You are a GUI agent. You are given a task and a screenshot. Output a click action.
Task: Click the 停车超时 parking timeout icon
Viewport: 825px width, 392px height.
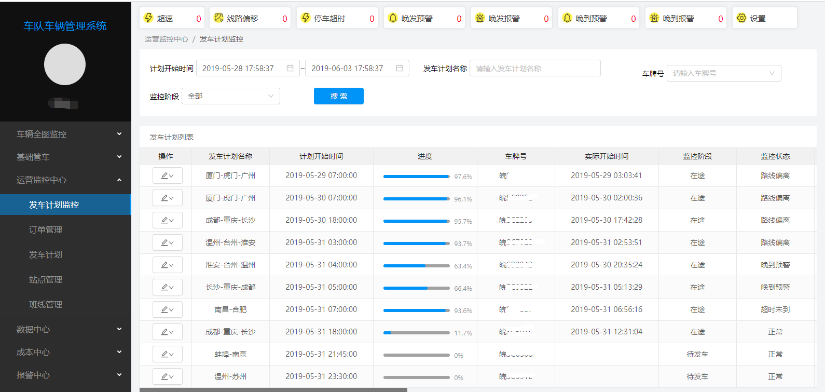pyautogui.click(x=305, y=18)
